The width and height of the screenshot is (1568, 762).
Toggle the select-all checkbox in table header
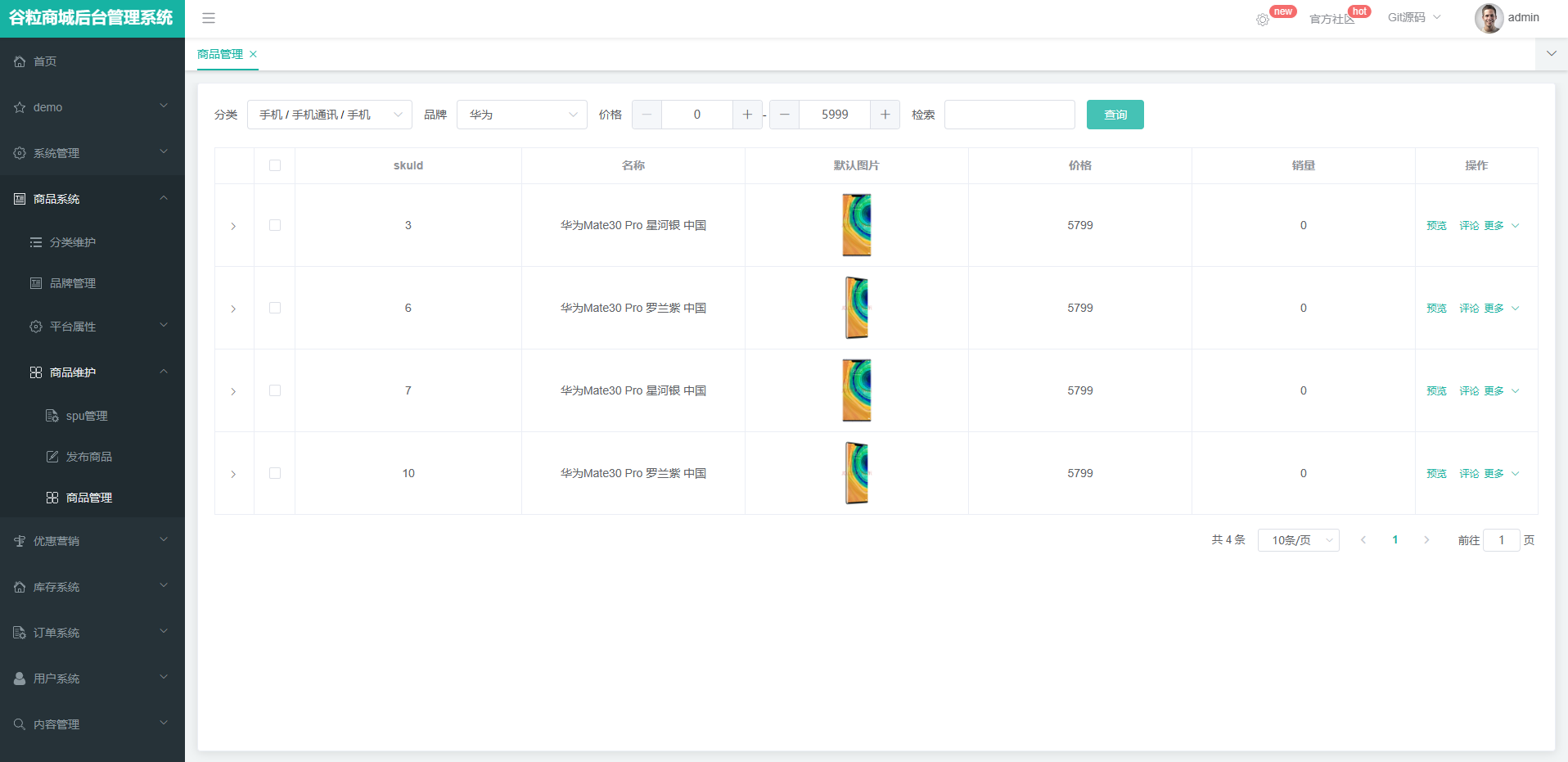pyautogui.click(x=275, y=165)
